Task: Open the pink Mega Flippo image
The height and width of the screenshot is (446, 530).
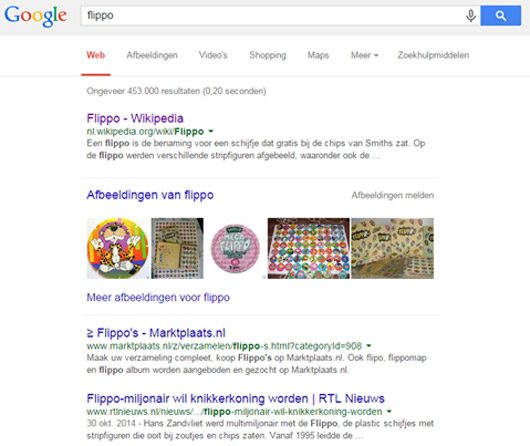Action: (x=235, y=248)
